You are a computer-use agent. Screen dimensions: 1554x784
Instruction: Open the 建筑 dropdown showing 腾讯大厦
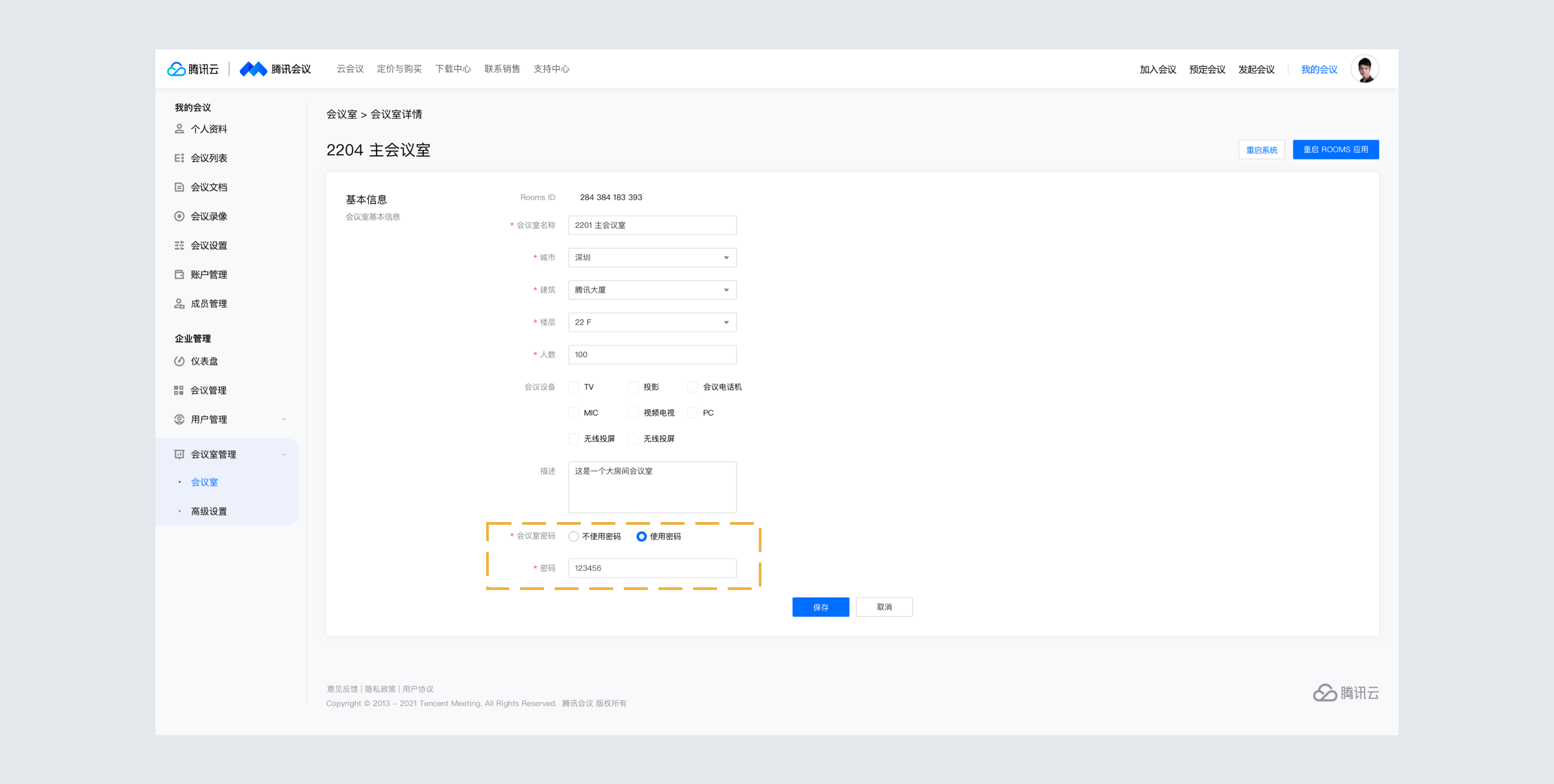(x=652, y=290)
